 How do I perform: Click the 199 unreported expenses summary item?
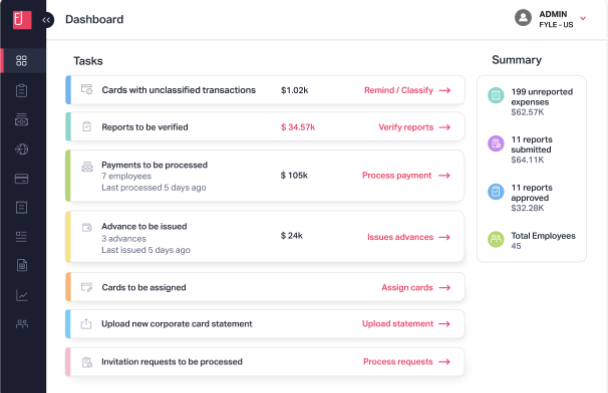coord(530,102)
